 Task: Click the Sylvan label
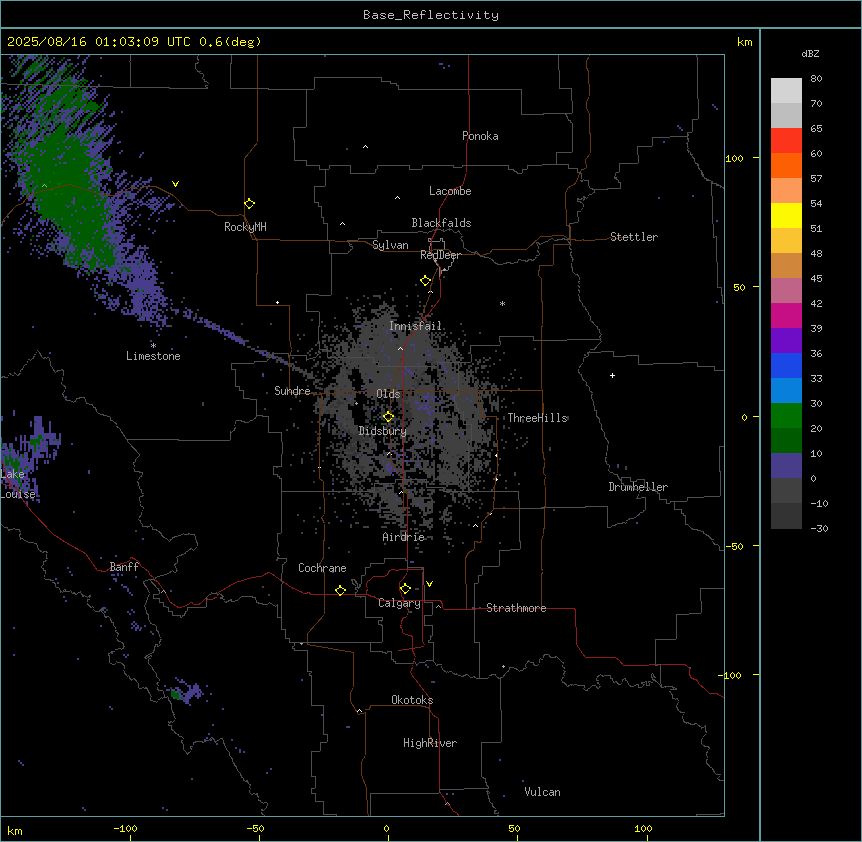390,245
